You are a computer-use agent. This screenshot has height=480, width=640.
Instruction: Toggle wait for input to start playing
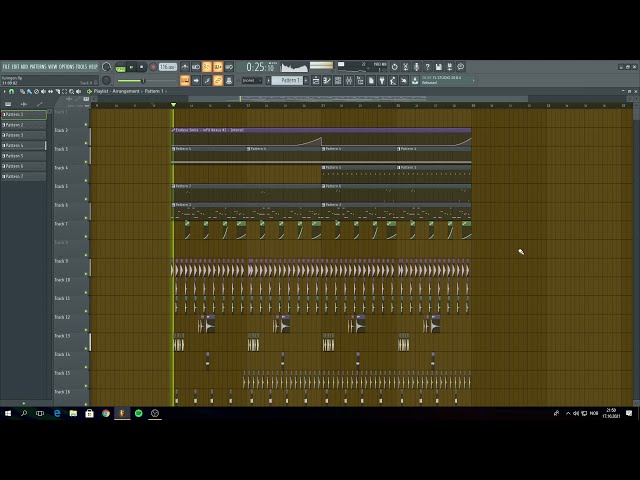[x=196, y=67]
